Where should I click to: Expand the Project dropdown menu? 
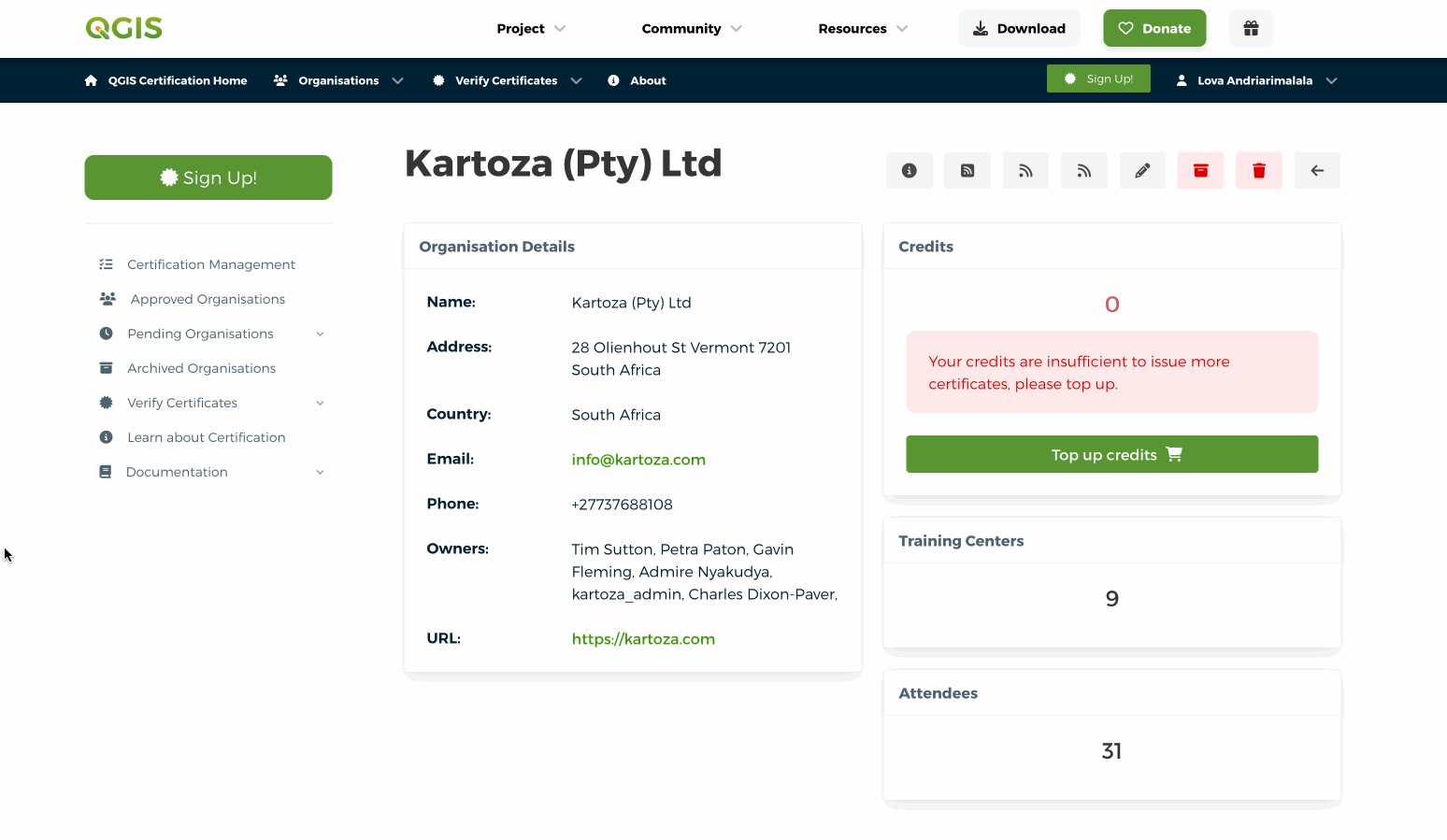coord(531,28)
